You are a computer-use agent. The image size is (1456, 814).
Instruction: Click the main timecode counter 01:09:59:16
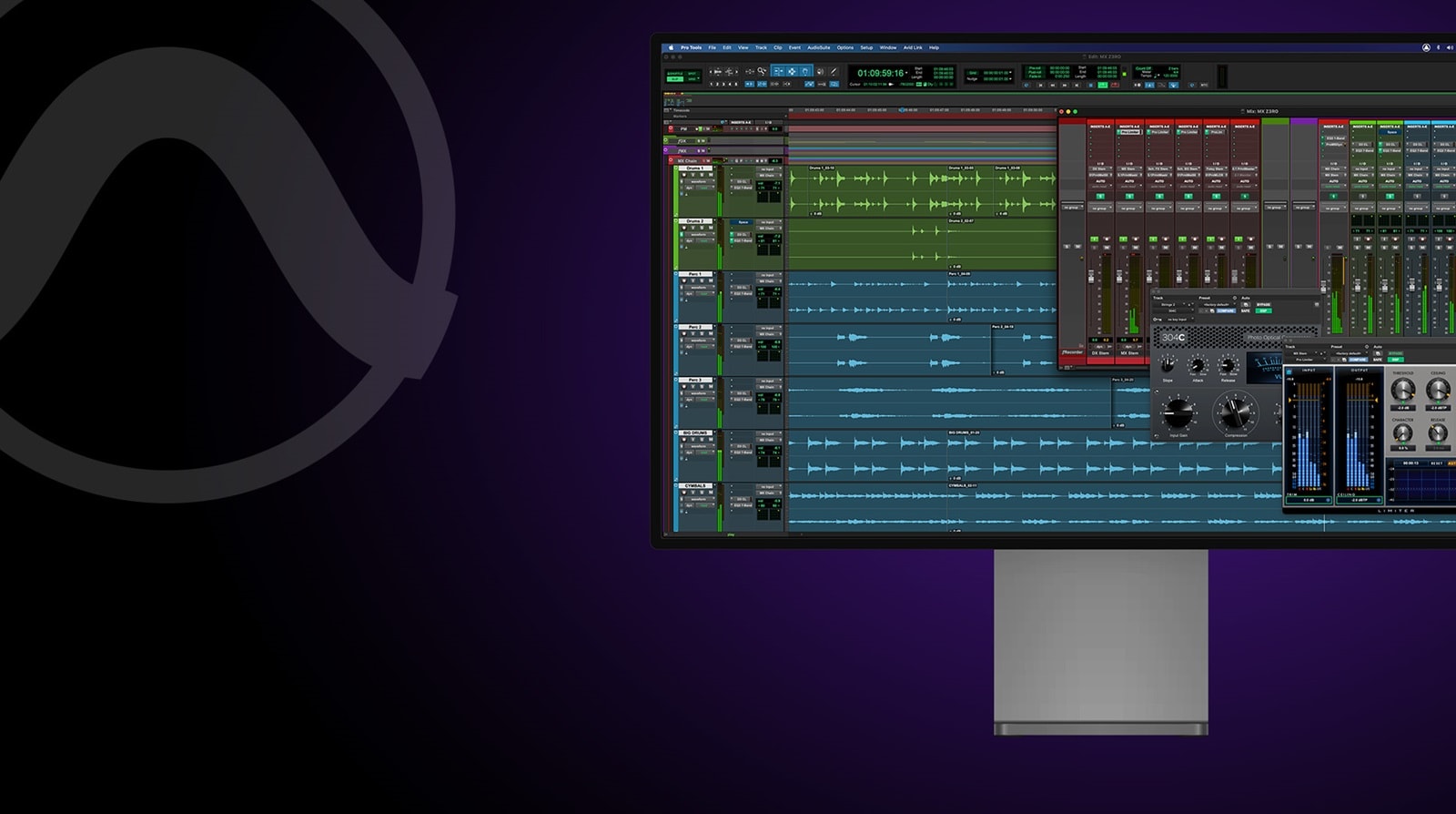click(880, 73)
